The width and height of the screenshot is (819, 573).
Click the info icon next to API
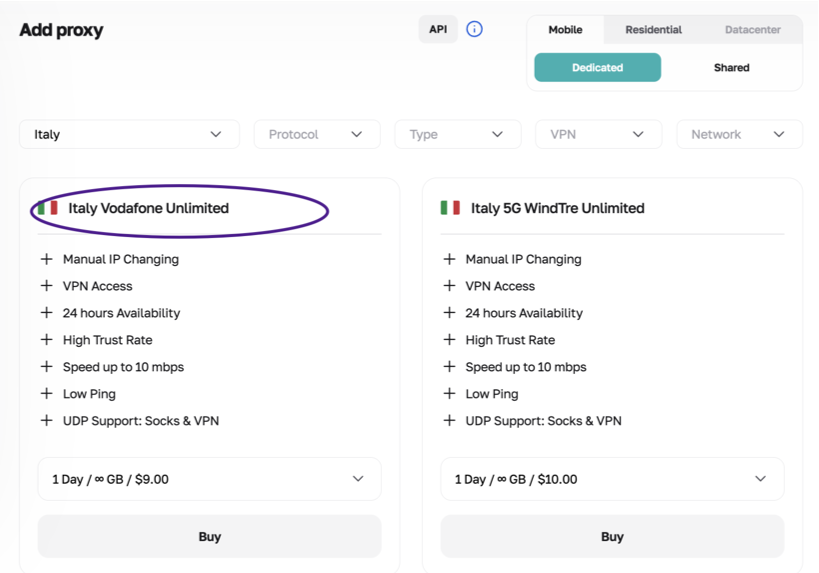(x=474, y=29)
